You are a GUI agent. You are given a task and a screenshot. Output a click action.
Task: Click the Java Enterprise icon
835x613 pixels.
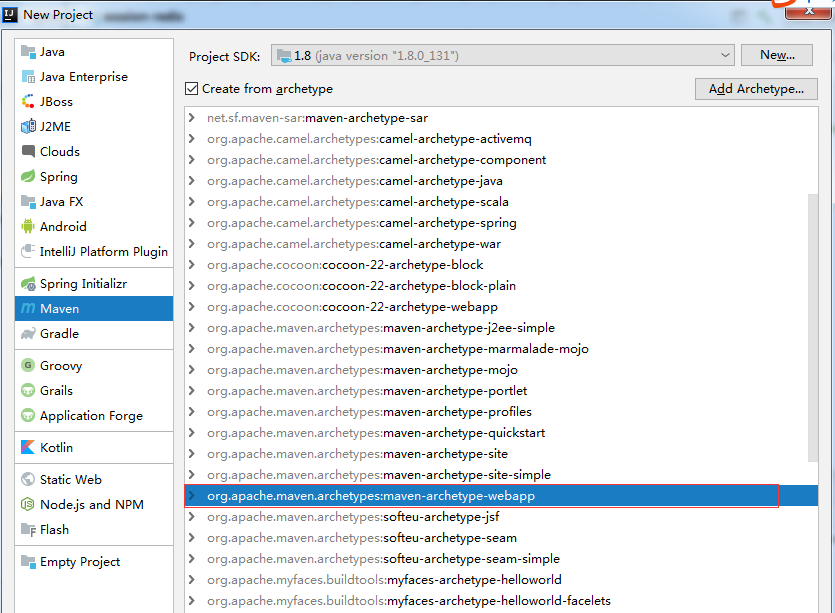pos(28,77)
